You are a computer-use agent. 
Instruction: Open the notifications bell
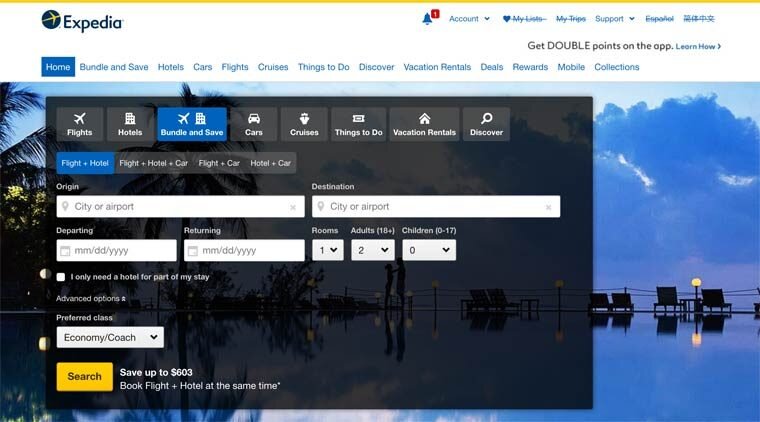[x=427, y=19]
